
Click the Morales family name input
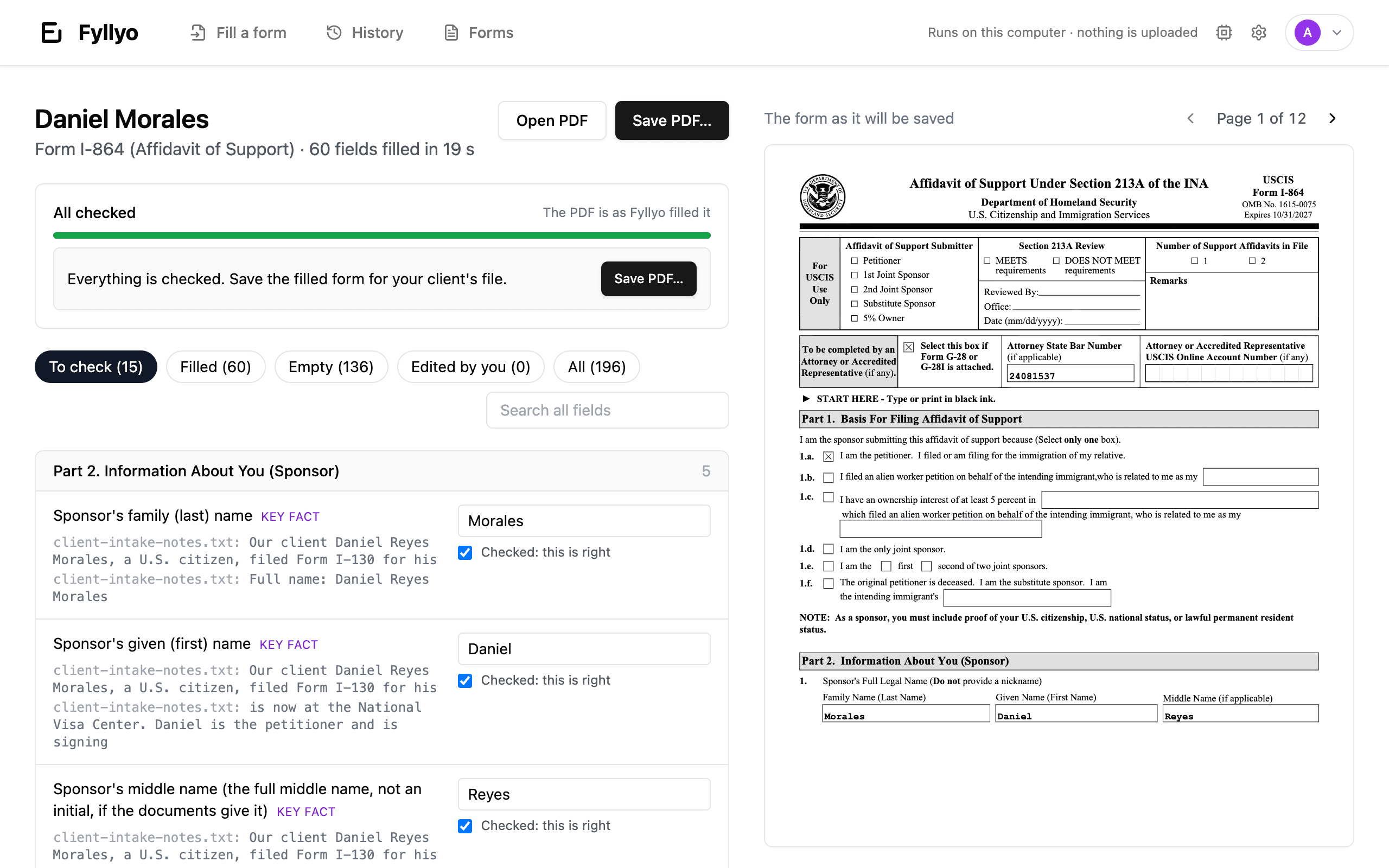tap(584, 521)
